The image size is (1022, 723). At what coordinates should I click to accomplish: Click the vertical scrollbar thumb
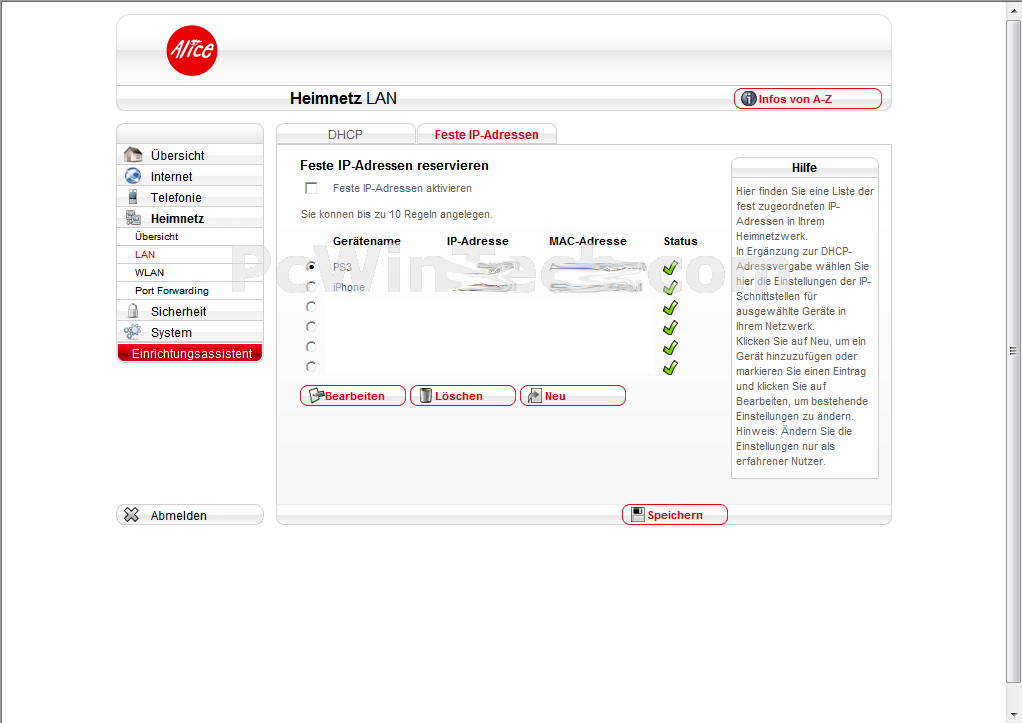pos(1013,351)
